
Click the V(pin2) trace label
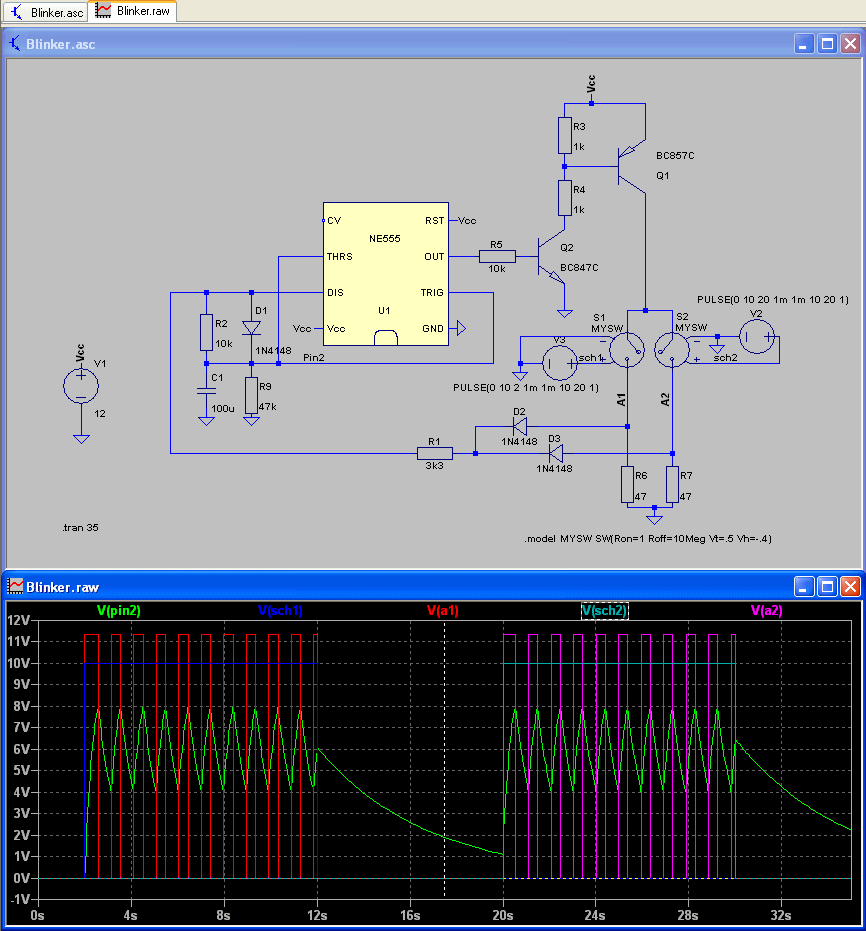[119, 610]
